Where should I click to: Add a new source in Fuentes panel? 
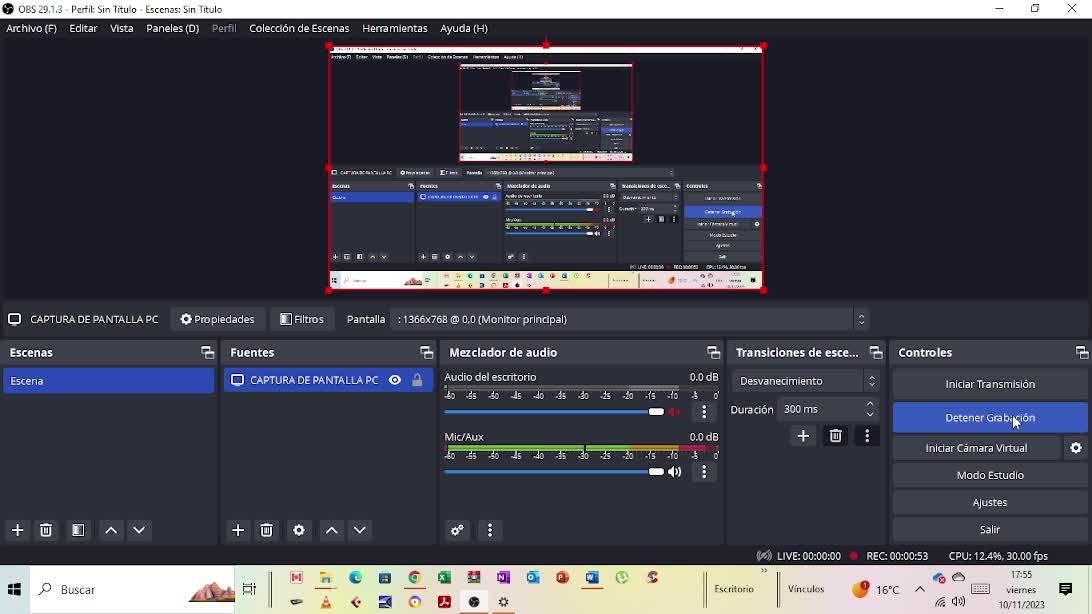238,531
